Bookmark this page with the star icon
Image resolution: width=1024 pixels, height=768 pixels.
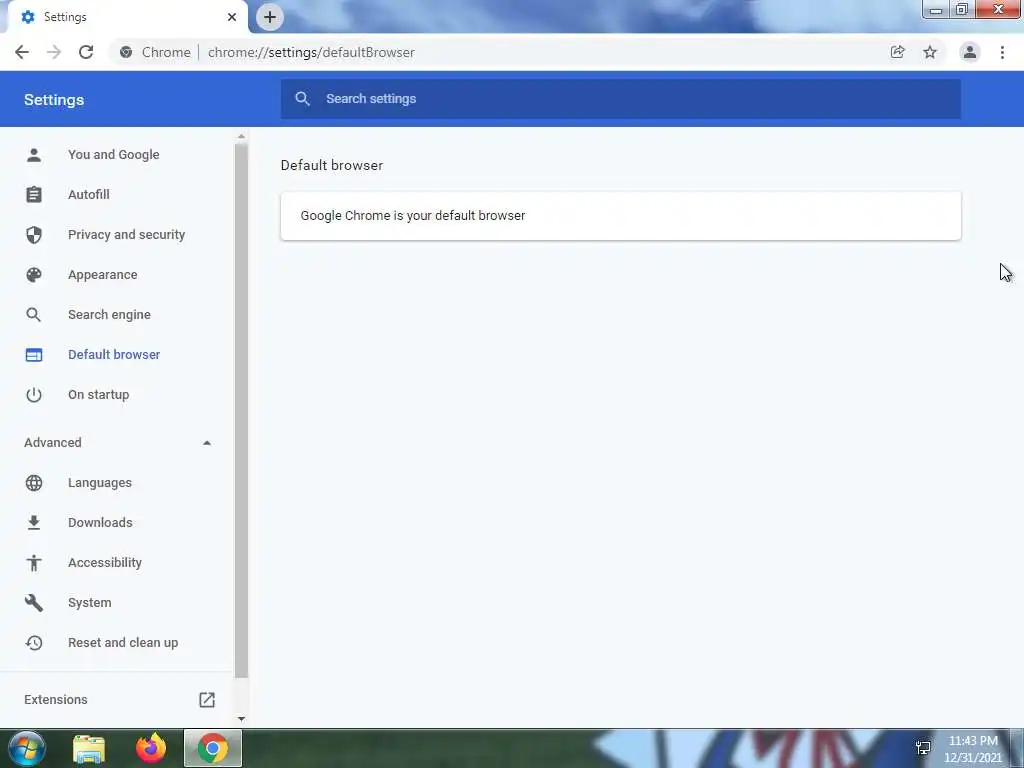930,52
